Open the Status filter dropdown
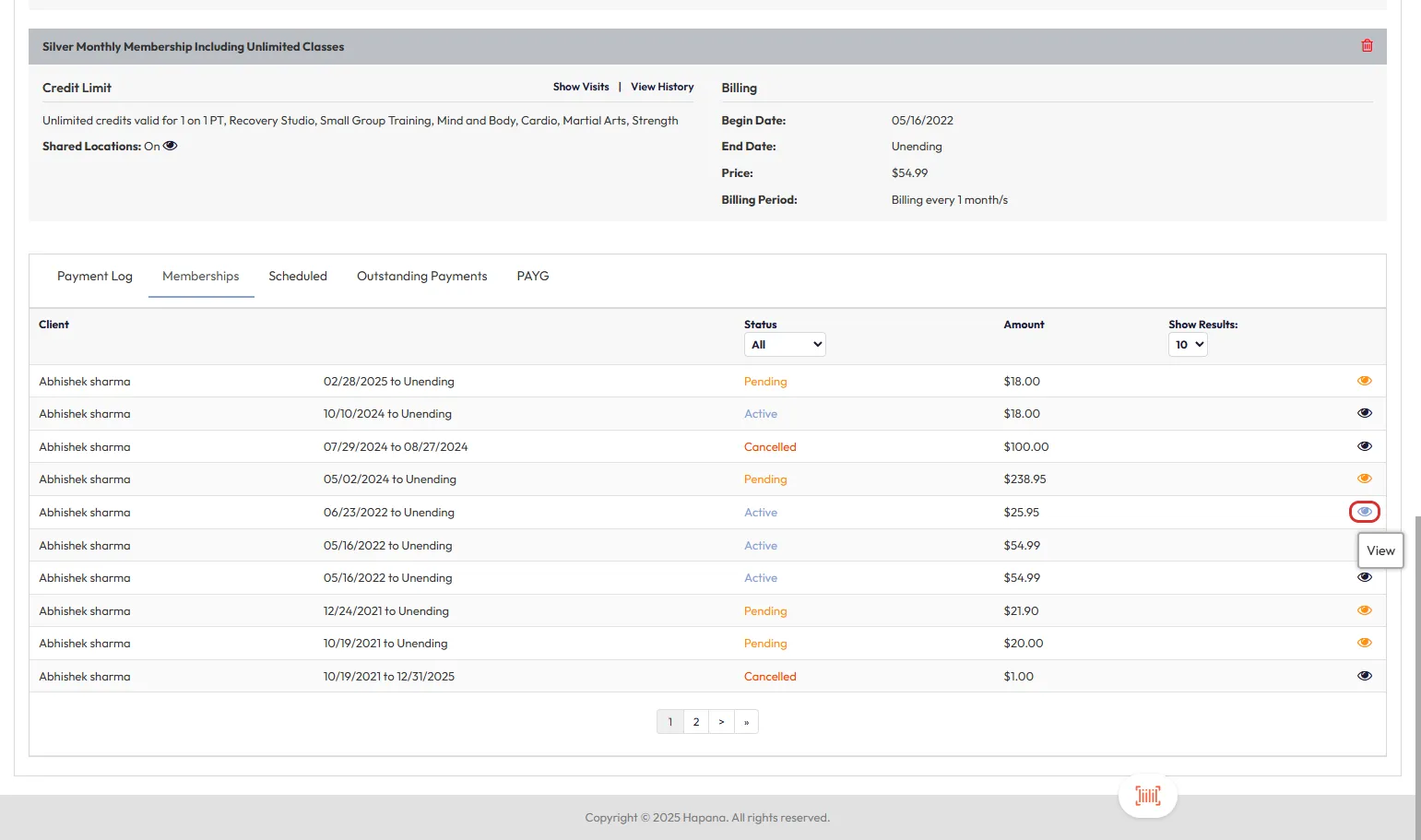 pos(784,345)
